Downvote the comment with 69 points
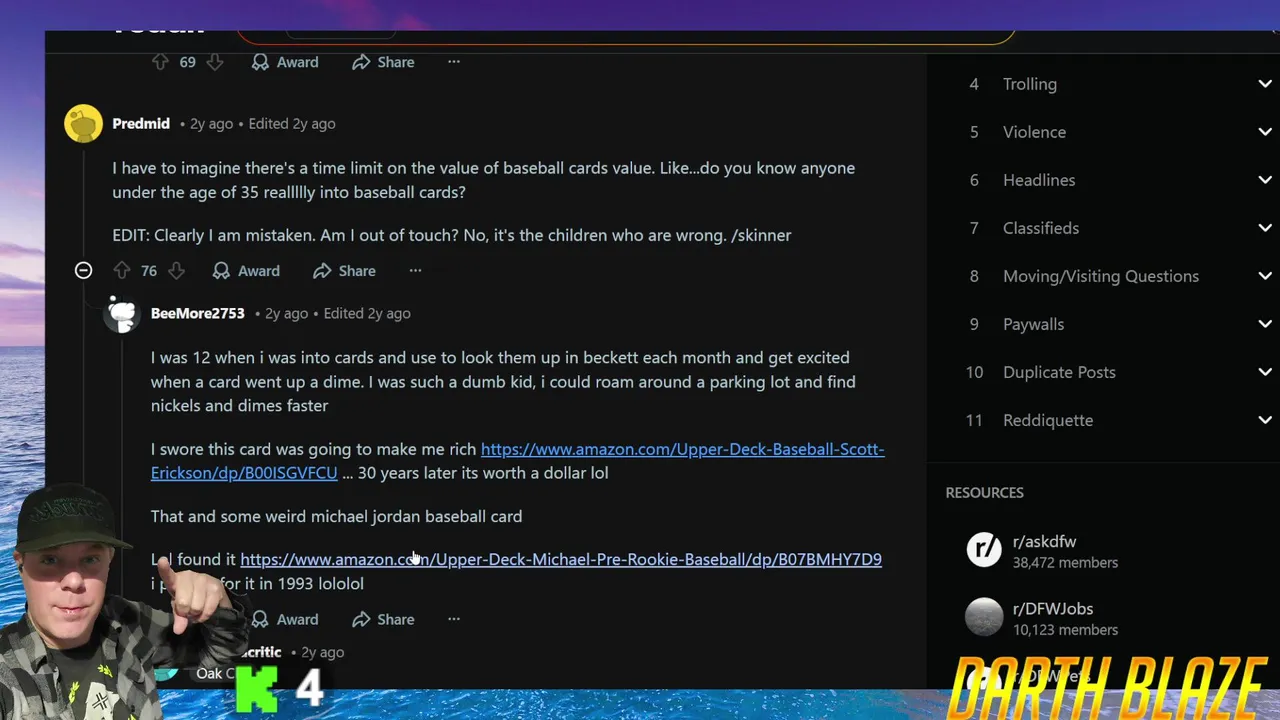The image size is (1280, 720). click(215, 62)
